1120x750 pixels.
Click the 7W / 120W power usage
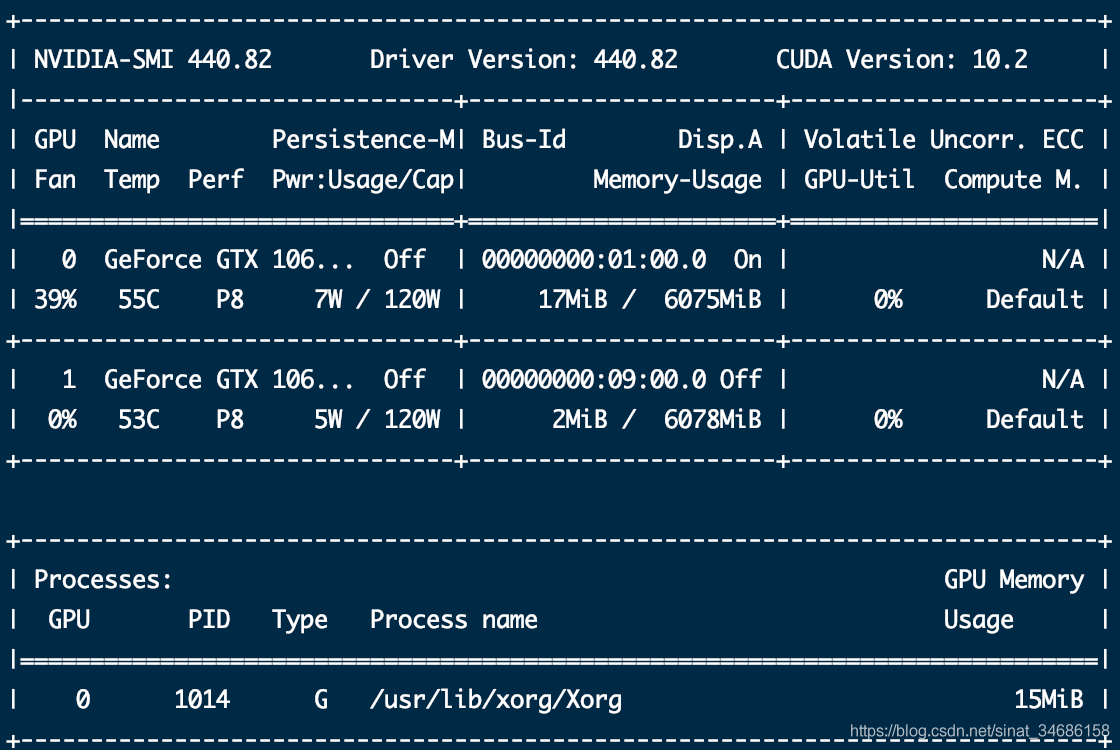[377, 300]
